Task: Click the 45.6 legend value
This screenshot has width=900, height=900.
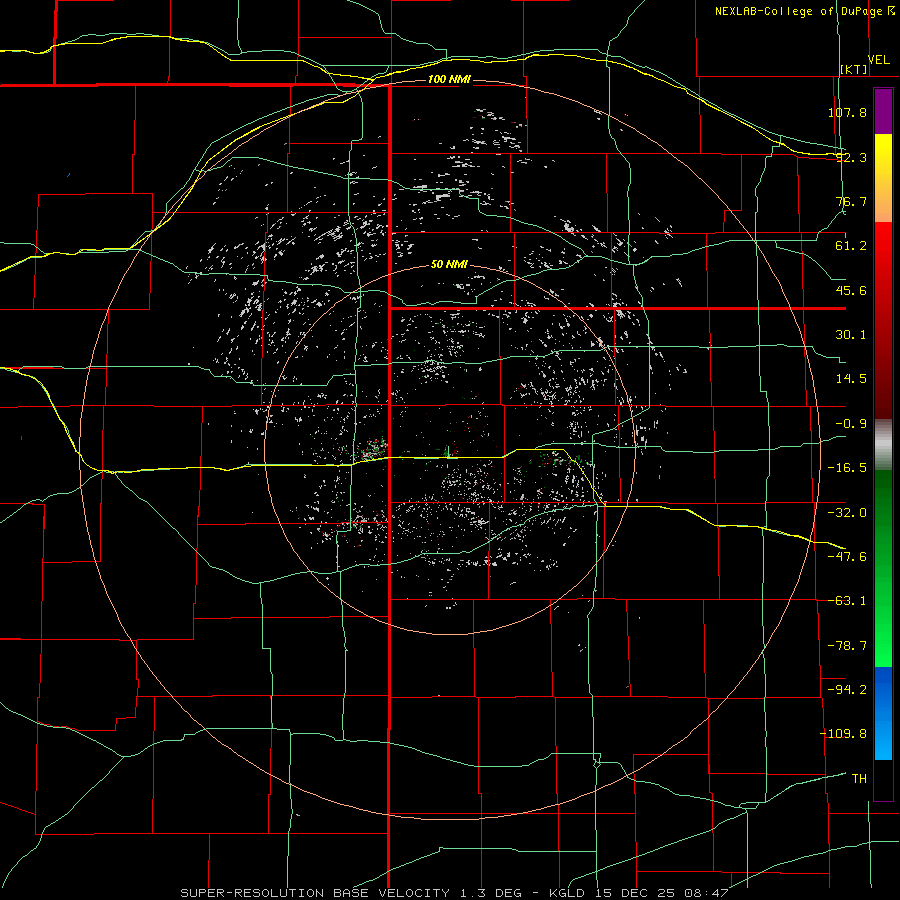Action: 851,290
